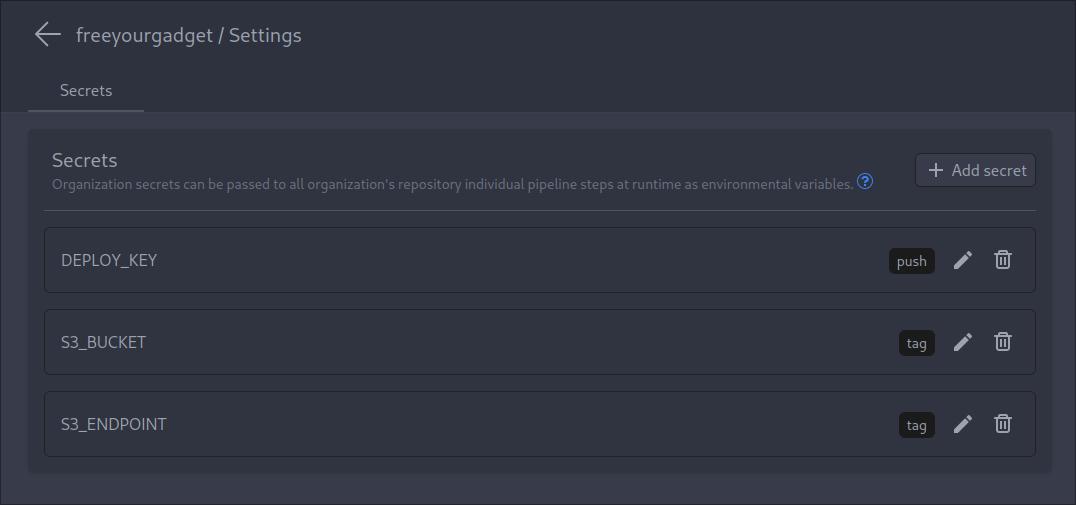The width and height of the screenshot is (1076, 505).
Task: Click the organization secrets description text
Action: [453, 184]
